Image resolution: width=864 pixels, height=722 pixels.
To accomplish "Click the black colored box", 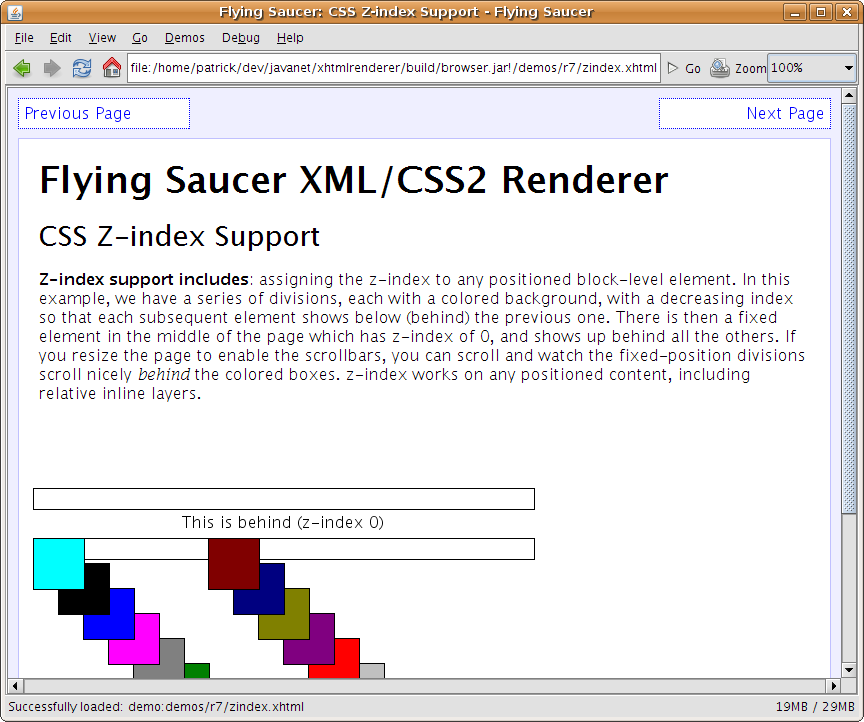I will (84, 589).
